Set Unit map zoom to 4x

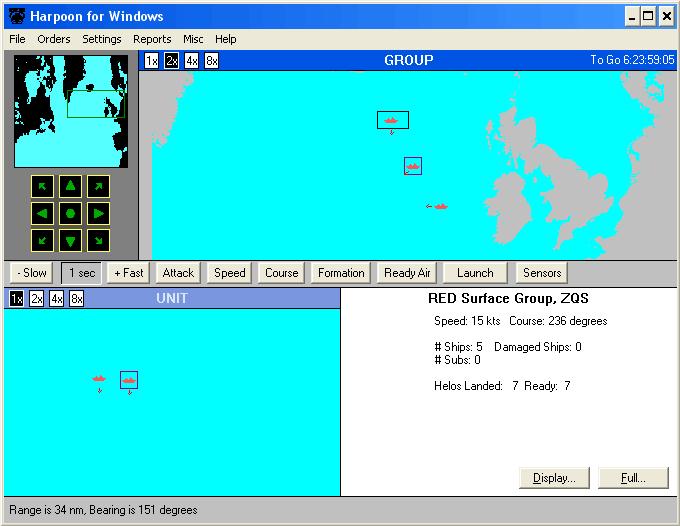point(56,298)
